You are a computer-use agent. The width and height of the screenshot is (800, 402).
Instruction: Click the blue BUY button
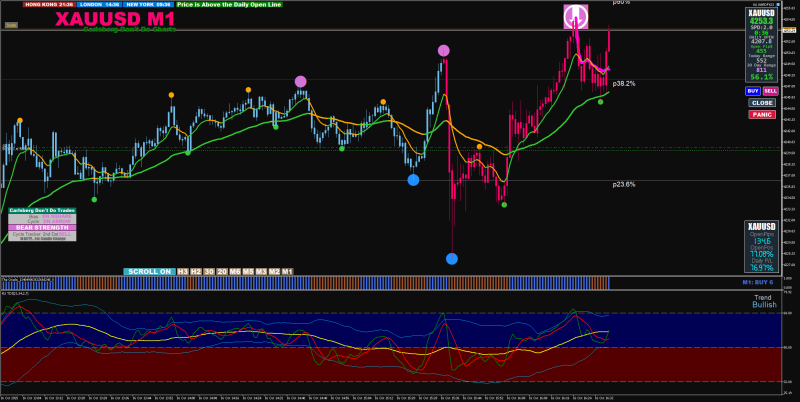[x=753, y=91]
